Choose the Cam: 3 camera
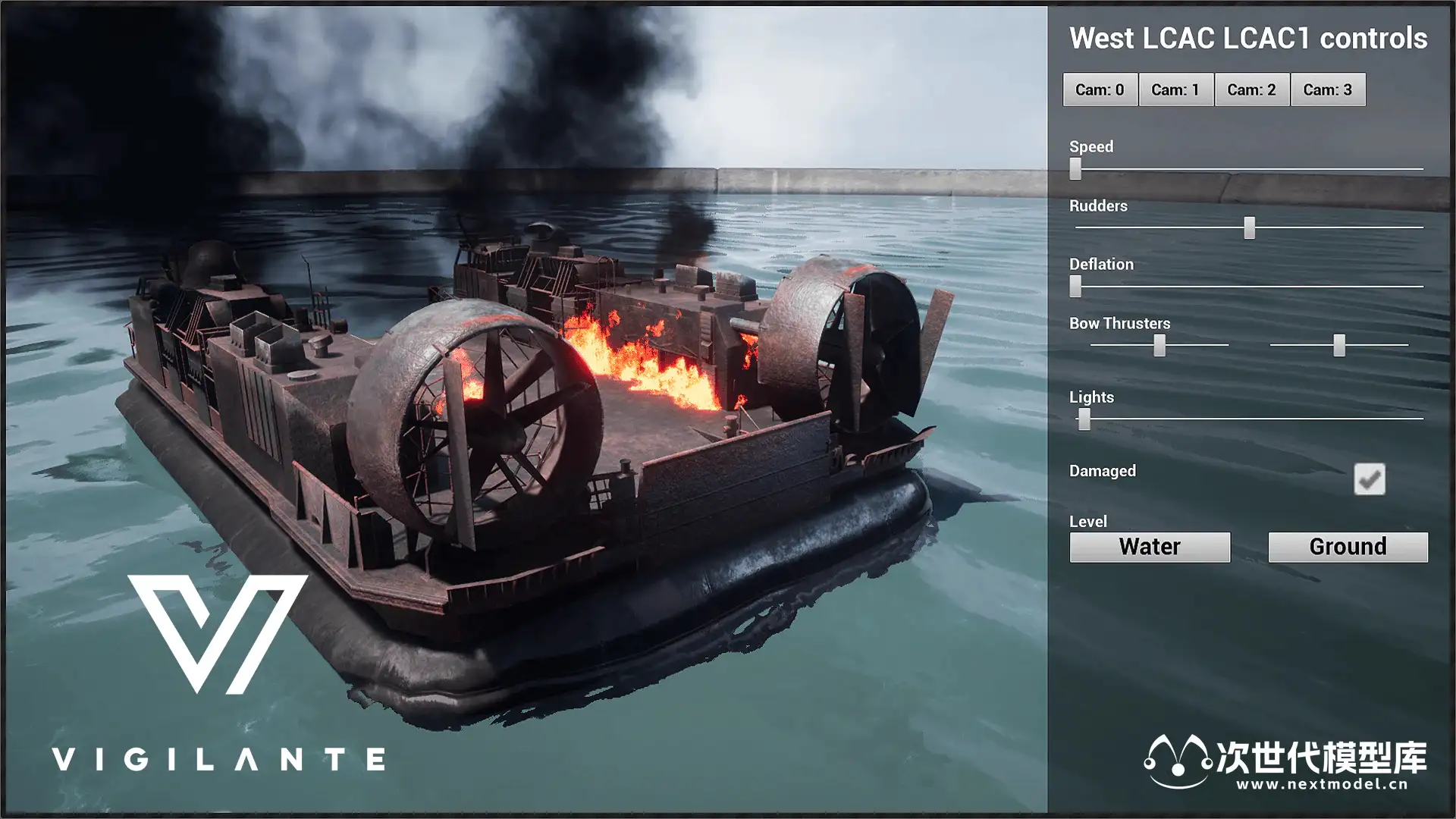This screenshot has height=819, width=1456. (x=1327, y=89)
